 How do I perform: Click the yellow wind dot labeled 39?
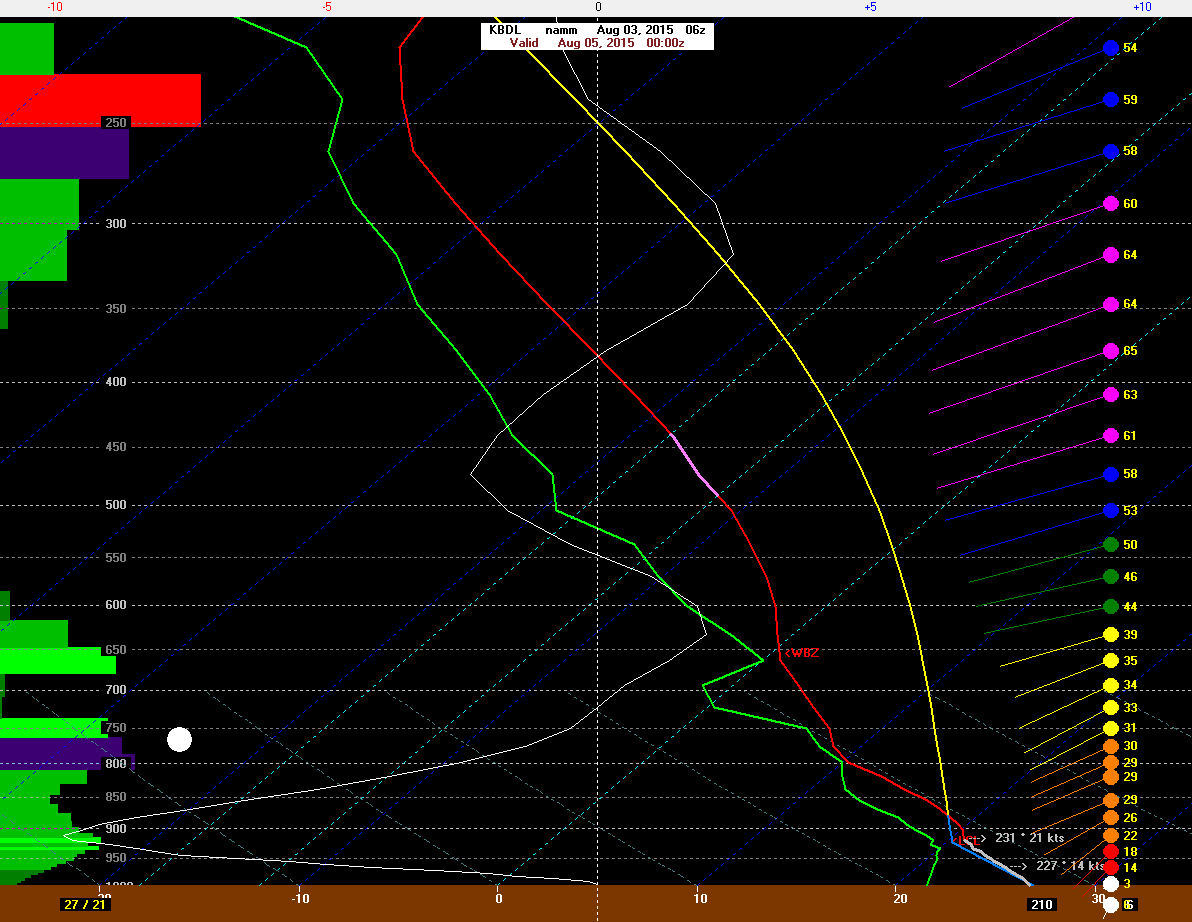[x=1111, y=635]
